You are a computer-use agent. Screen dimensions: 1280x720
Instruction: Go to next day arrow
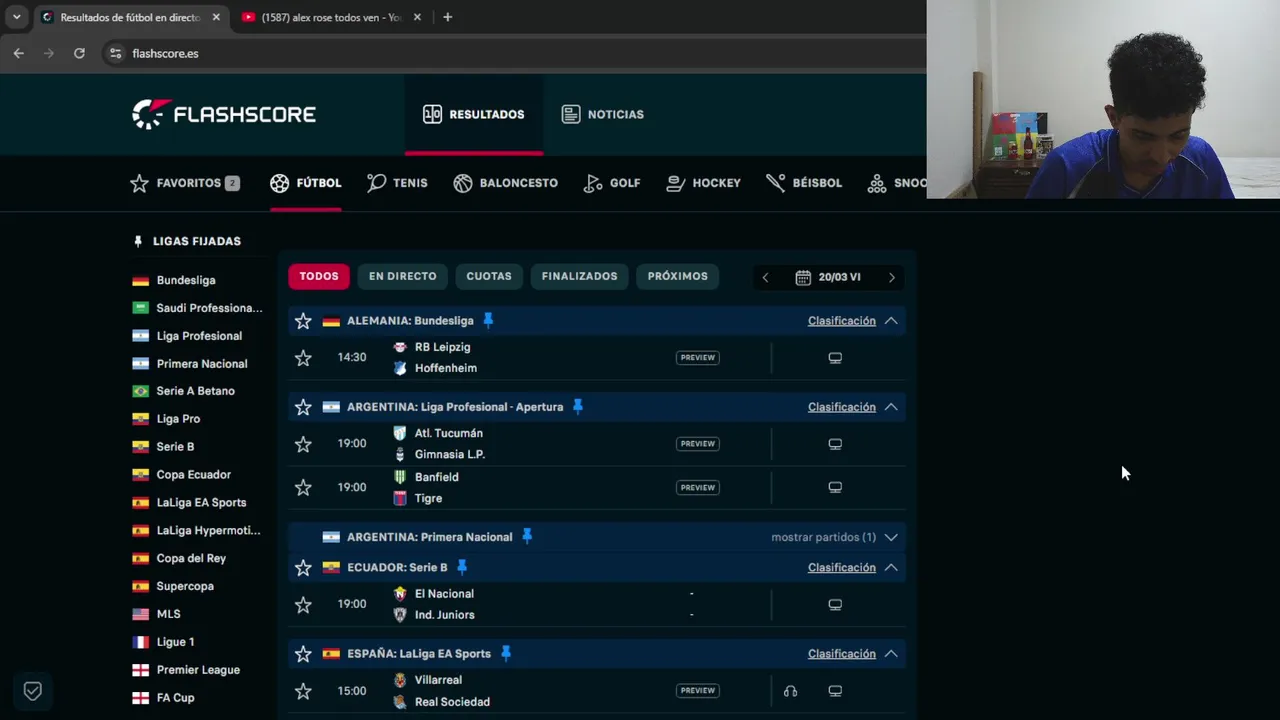[892, 277]
